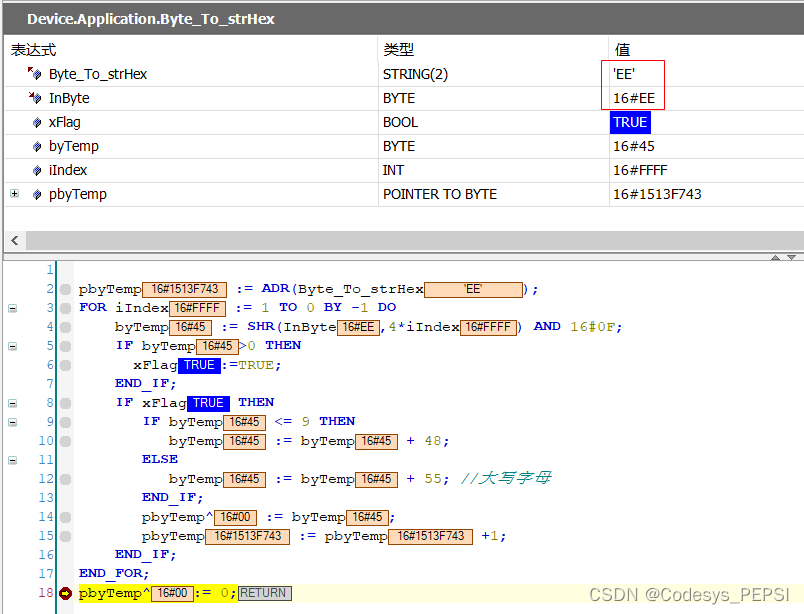Screen dimensions: 804x614
Task: Toggle breakpoint dot on line 6
Action: (x=65, y=365)
